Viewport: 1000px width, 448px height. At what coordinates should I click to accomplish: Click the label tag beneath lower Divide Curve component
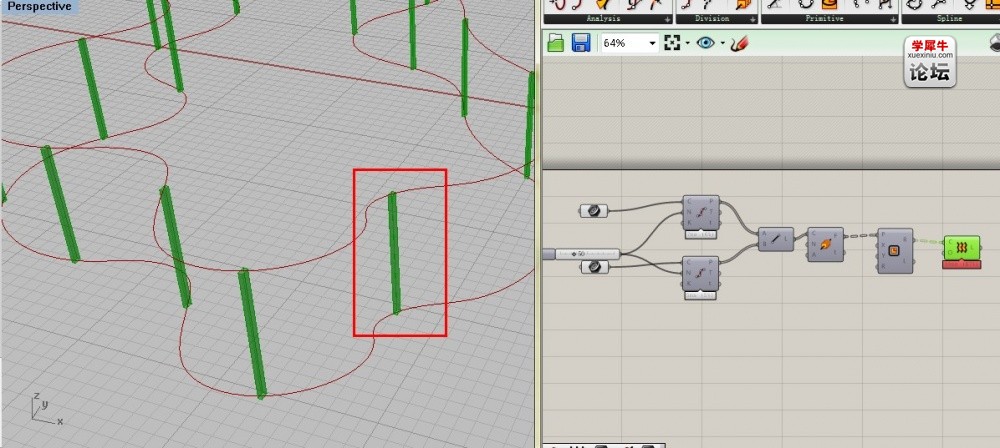click(700, 295)
